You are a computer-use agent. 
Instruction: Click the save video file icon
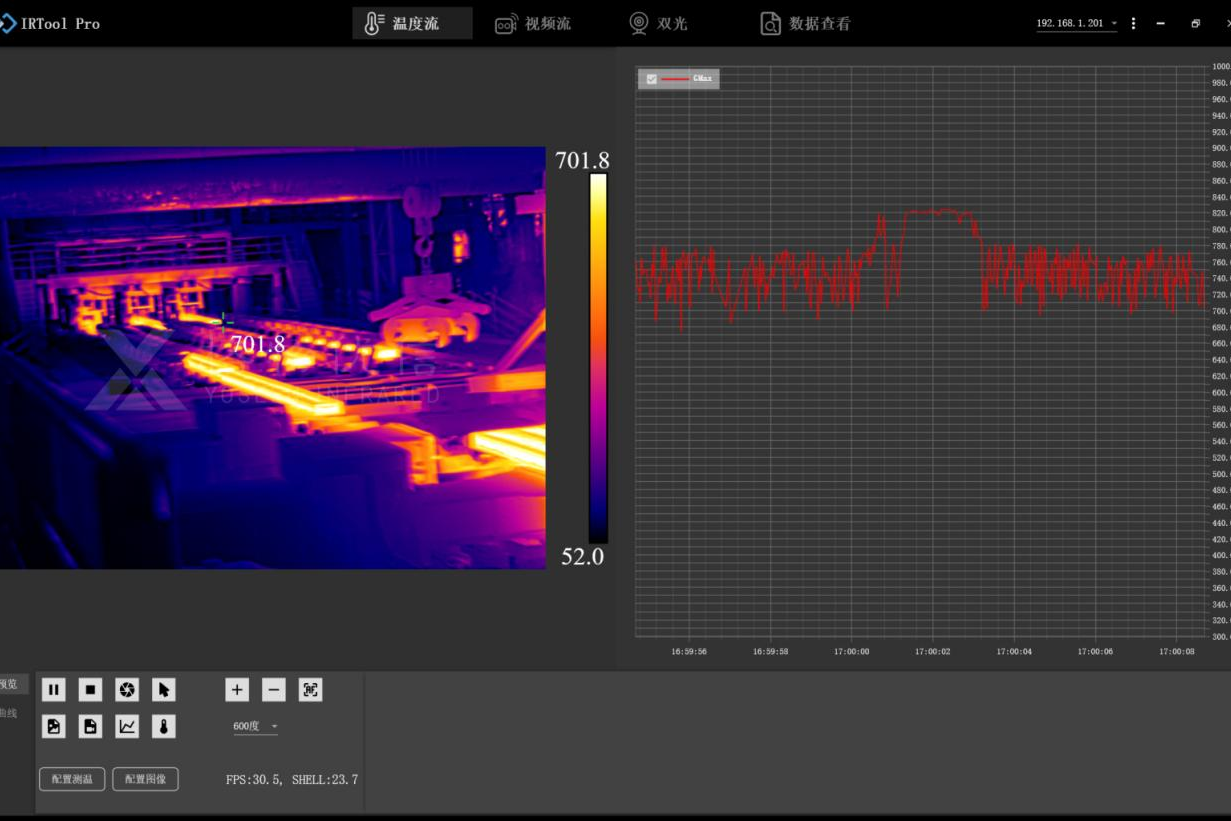[91, 727]
